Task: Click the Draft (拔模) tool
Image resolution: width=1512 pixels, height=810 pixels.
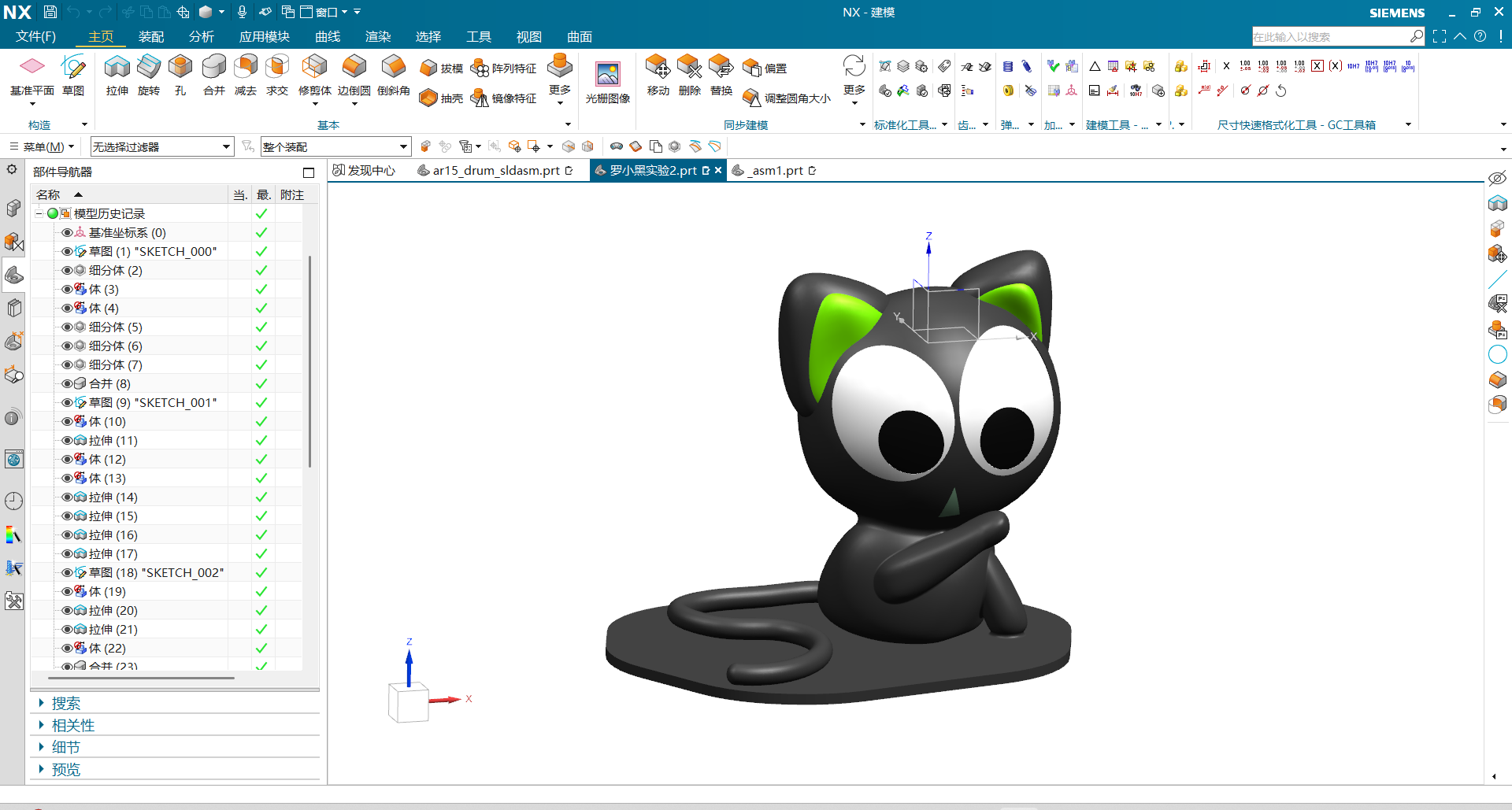Action: tap(441, 68)
